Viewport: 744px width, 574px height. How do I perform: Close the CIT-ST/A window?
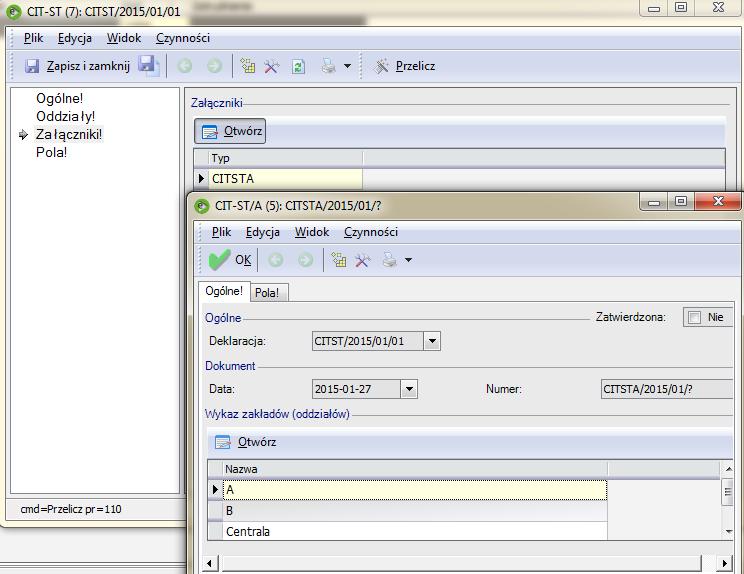(718, 202)
